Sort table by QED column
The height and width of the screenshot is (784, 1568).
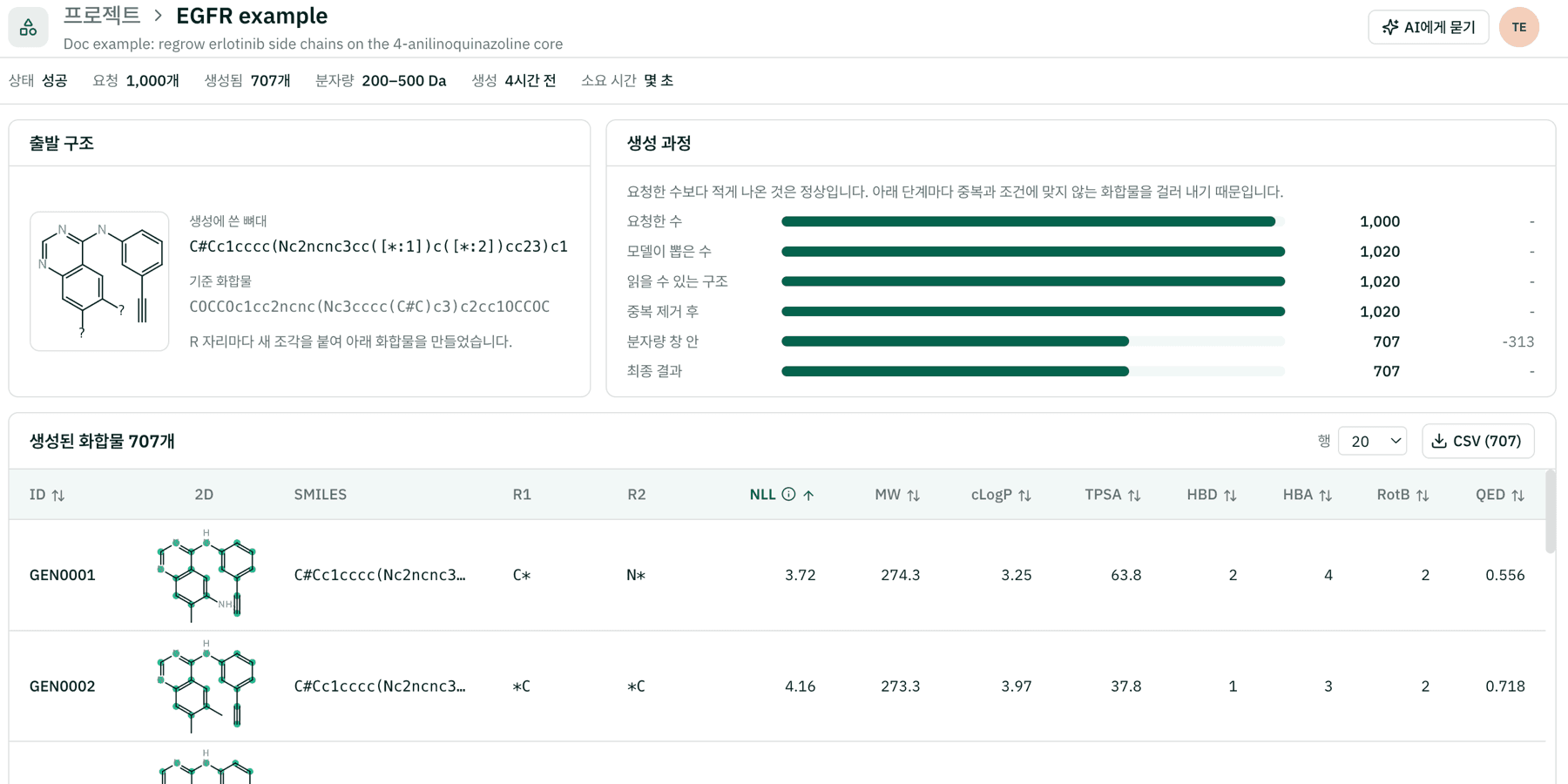pyautogui.click(x=1500, y=495)
